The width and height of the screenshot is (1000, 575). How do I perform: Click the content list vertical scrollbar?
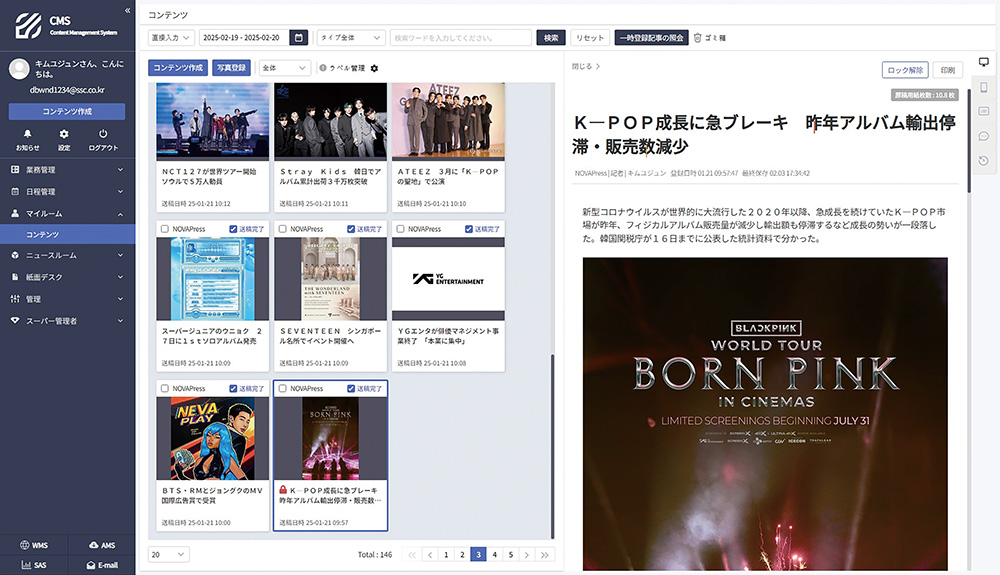[x=552, y=446]
